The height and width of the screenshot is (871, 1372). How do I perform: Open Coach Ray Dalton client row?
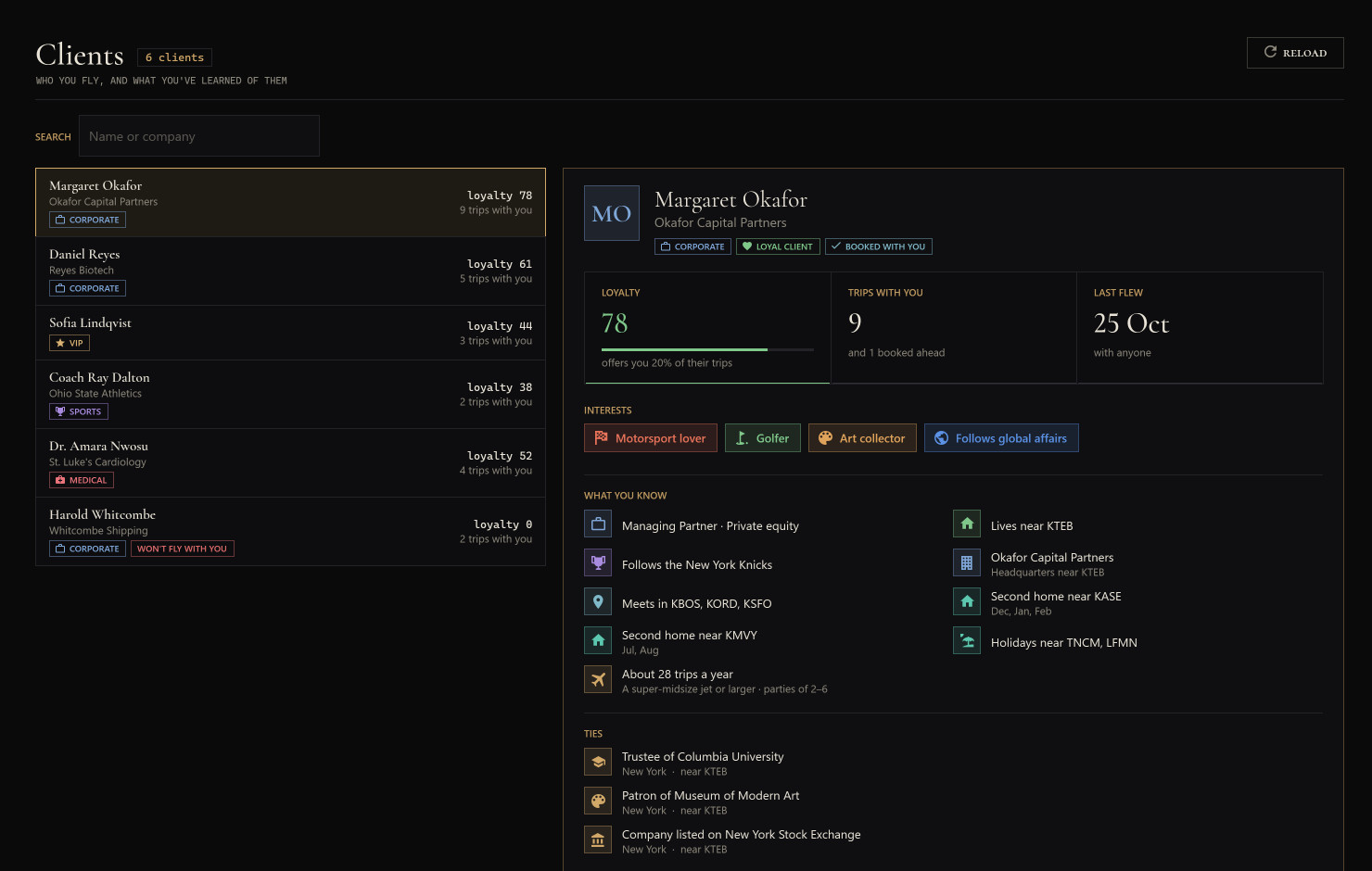tap(290, 395)
